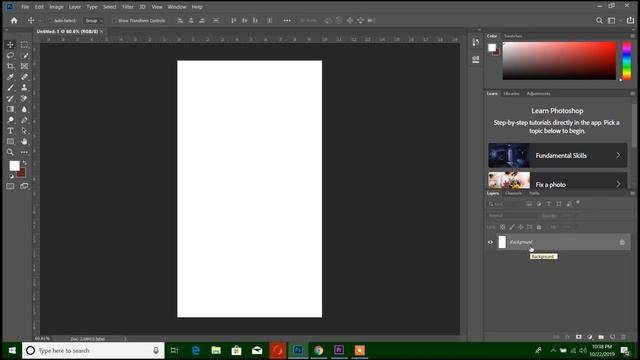Swap foreground and background colors

click(24, 163)
